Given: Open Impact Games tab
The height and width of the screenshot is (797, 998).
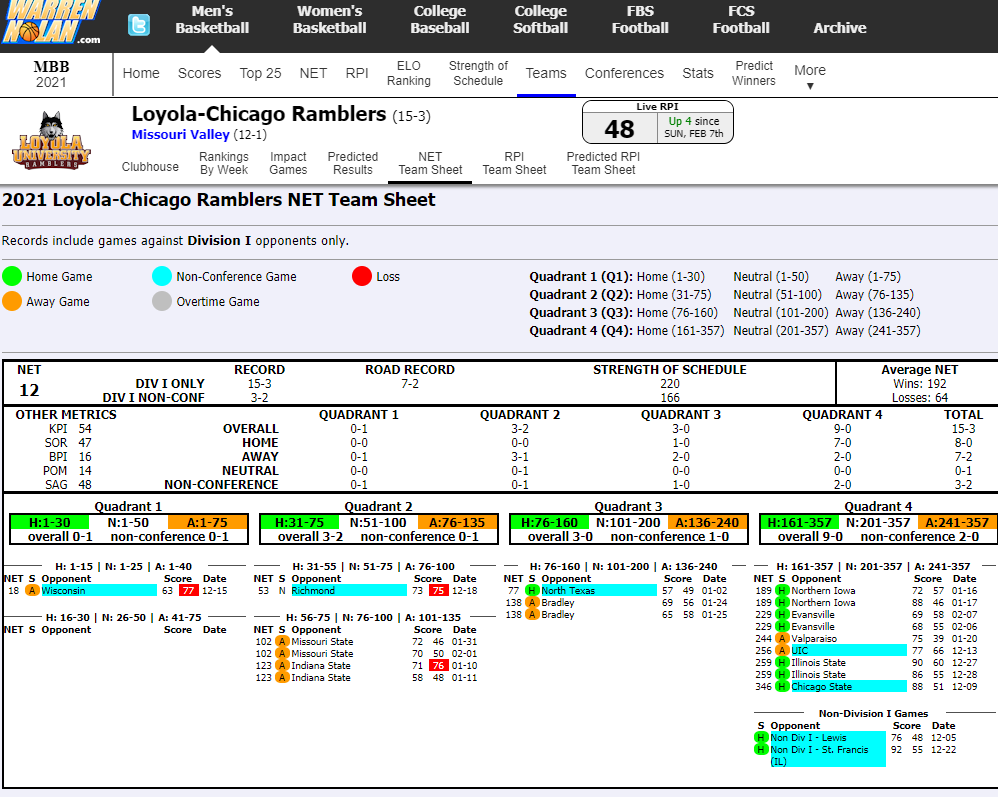Looking at the screenshot, I should [x=288, y=163].
